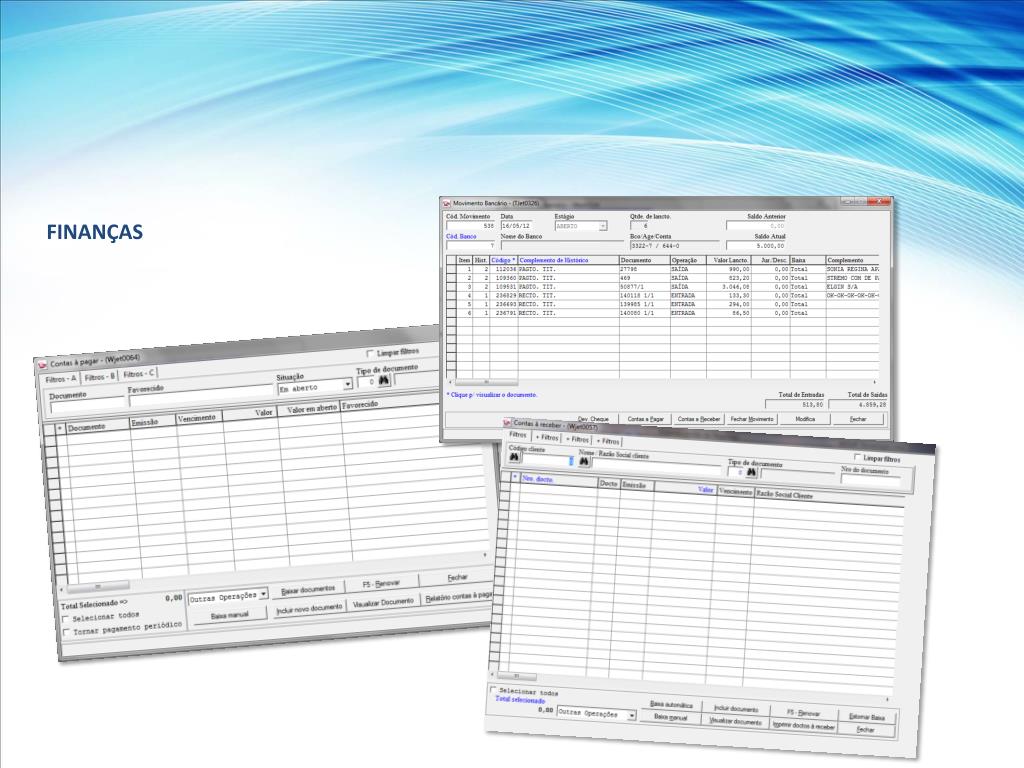Click Código column header in Movimento Bancário
The height and width of the screenshot is (768, 1024).
click(504, 260)
